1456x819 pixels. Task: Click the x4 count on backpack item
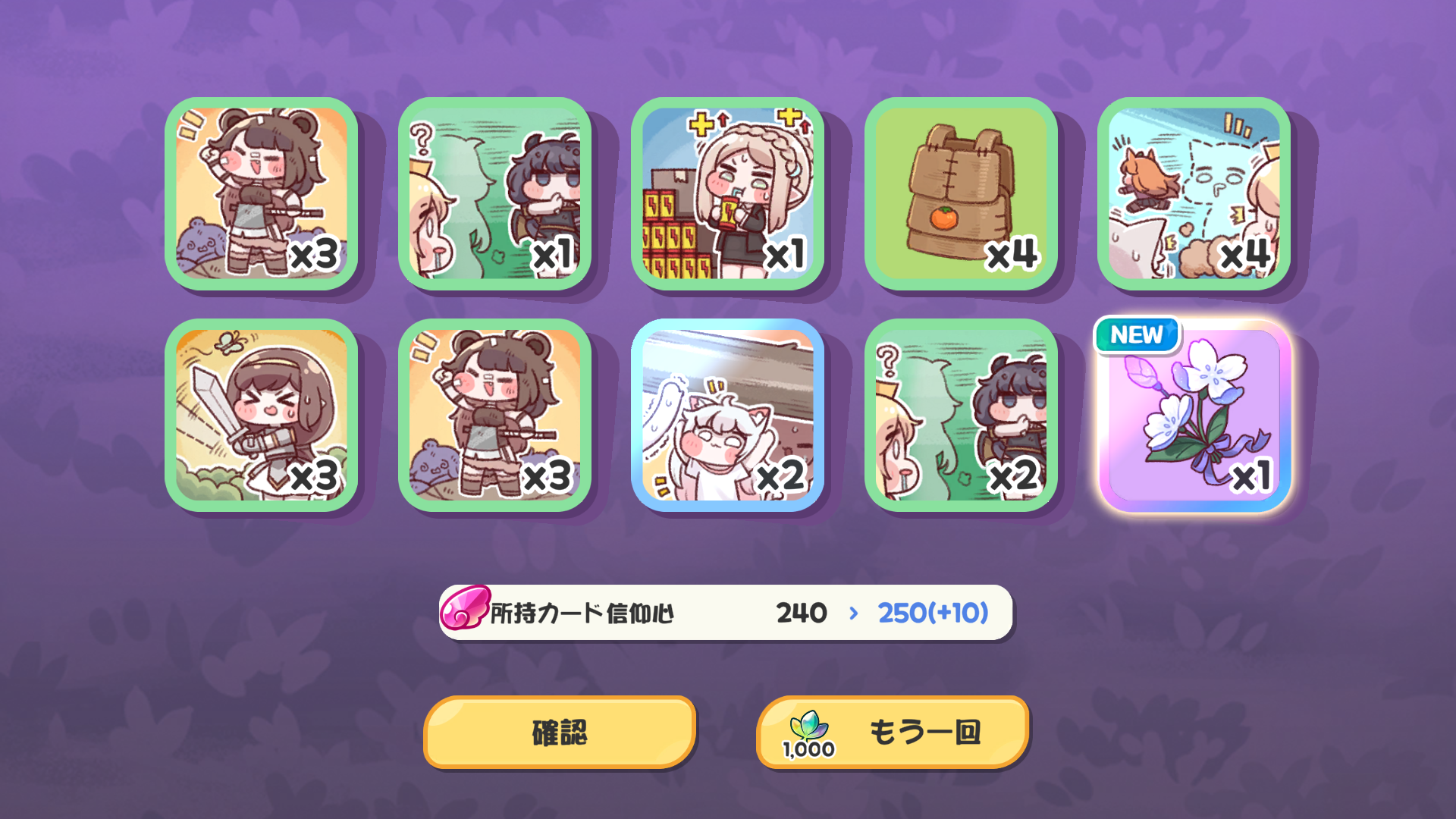[1012, 254]
